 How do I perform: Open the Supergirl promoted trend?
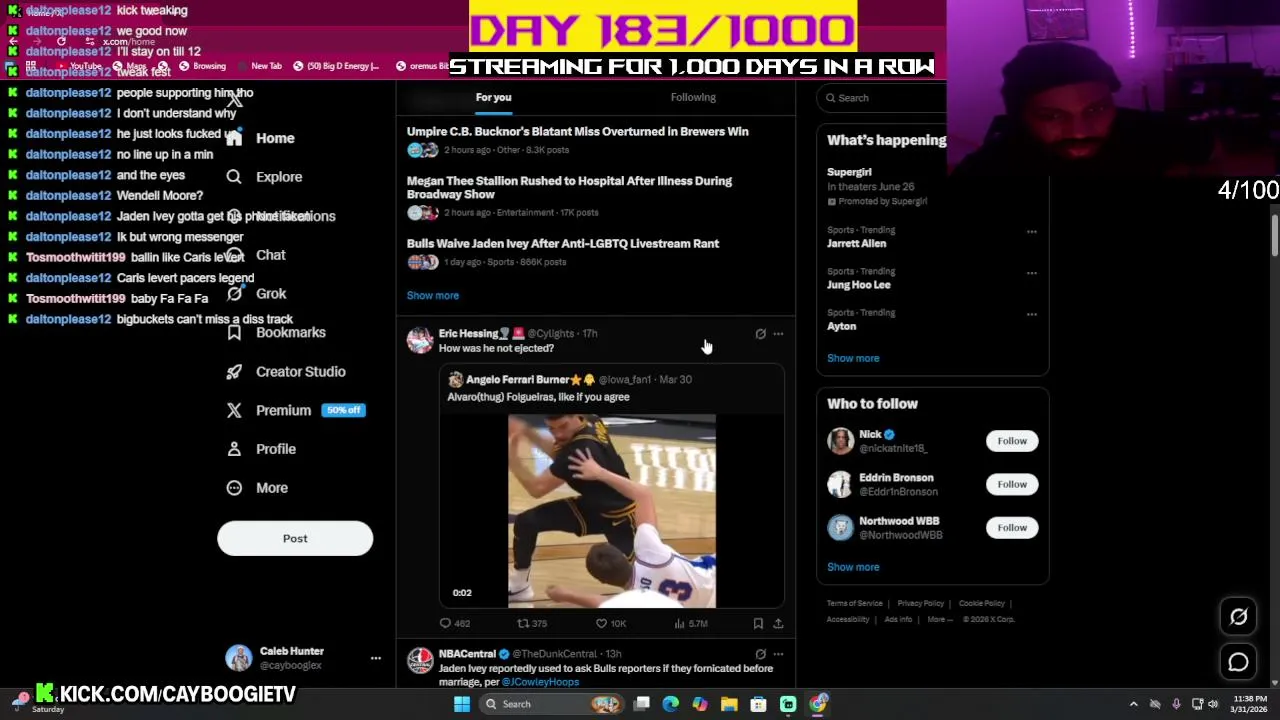tap(849, 172)
